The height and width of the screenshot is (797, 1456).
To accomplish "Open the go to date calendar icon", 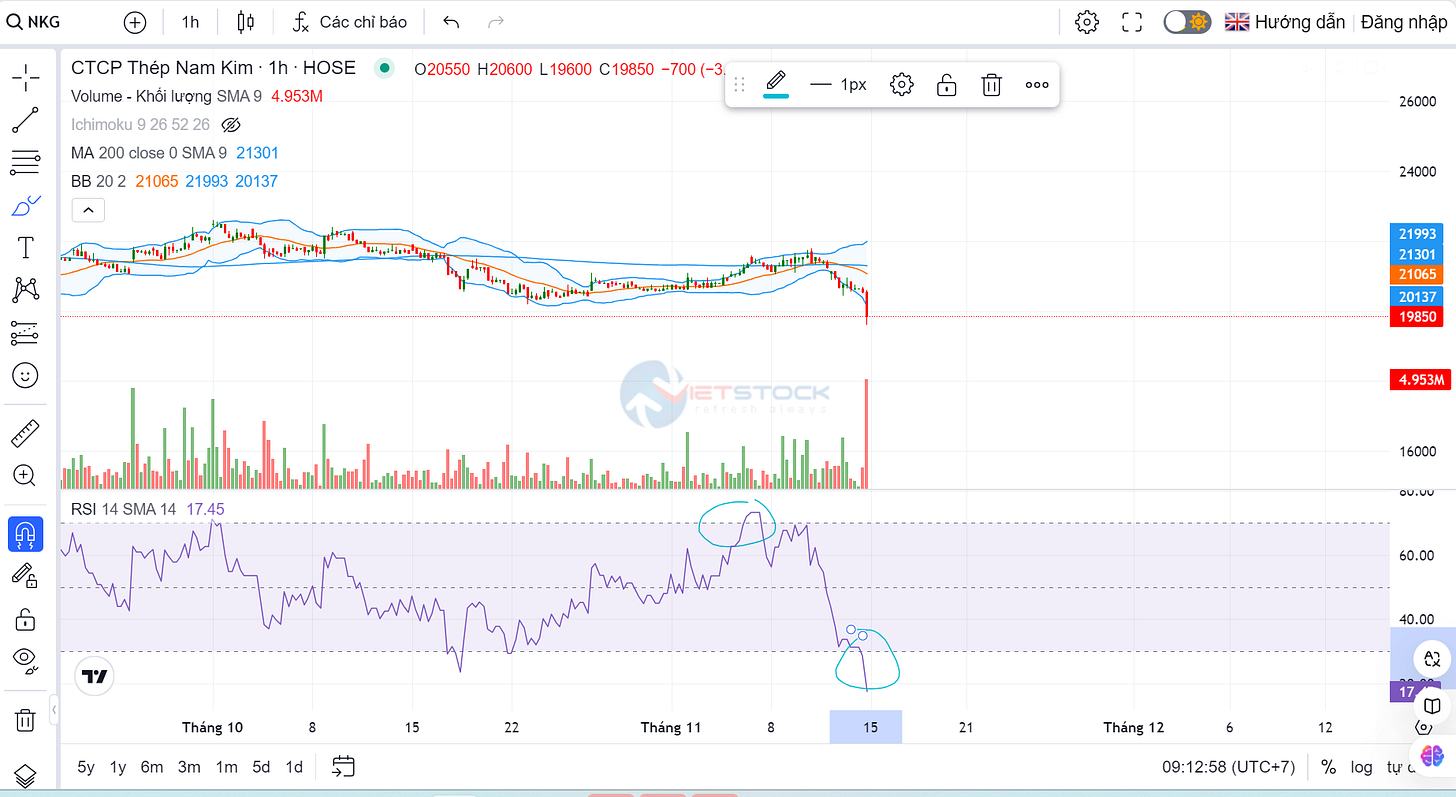I will point(343,767).
